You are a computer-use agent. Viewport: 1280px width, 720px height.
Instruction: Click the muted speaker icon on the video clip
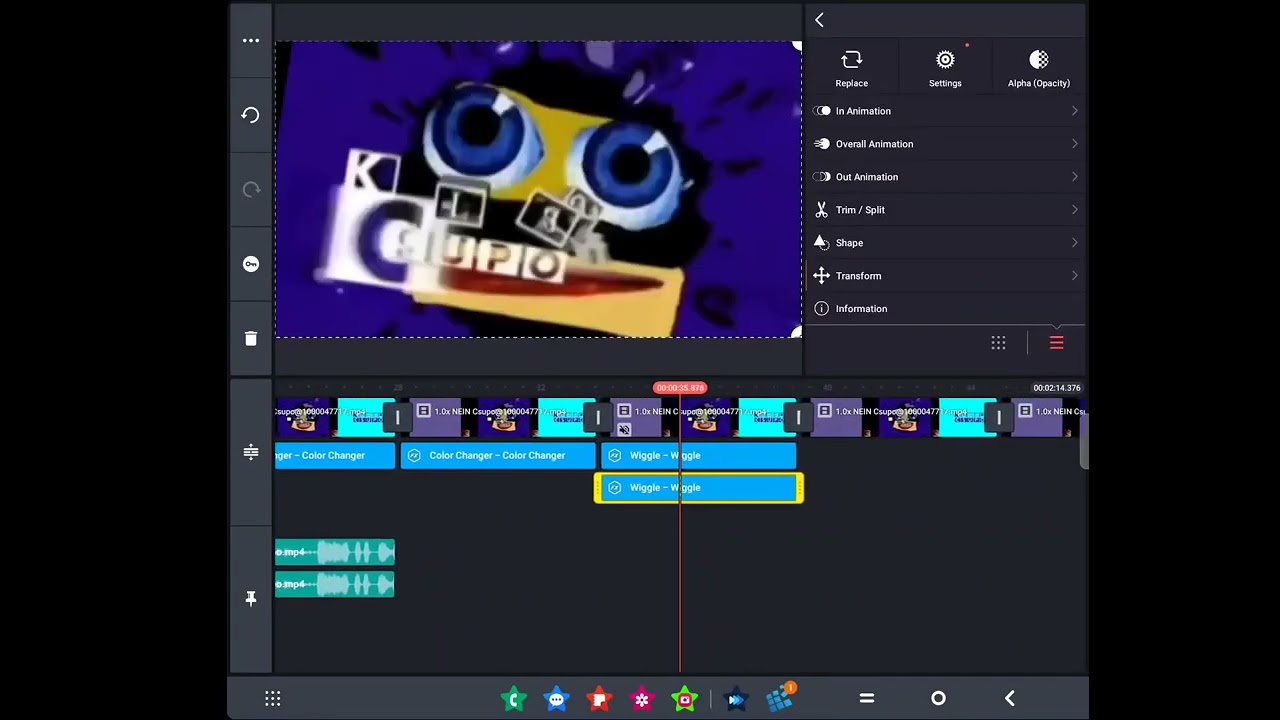tap(624, 430)
